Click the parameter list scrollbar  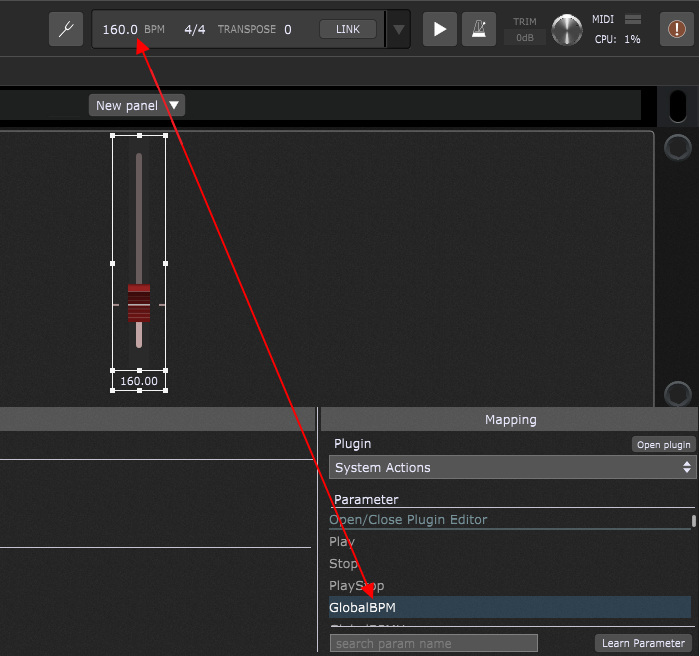694,521
